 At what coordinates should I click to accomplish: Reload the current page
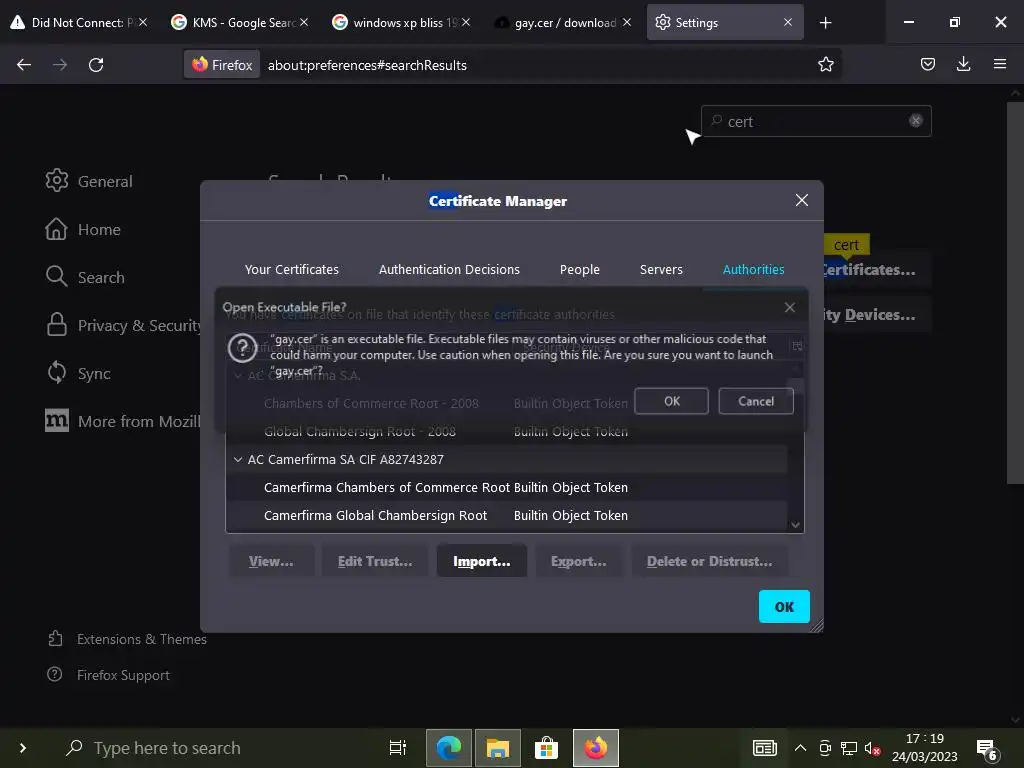(96, 65)
